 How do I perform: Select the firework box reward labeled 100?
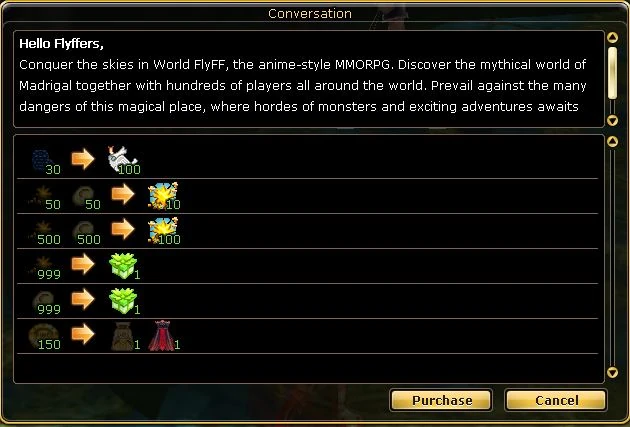[x=164, y=231]
